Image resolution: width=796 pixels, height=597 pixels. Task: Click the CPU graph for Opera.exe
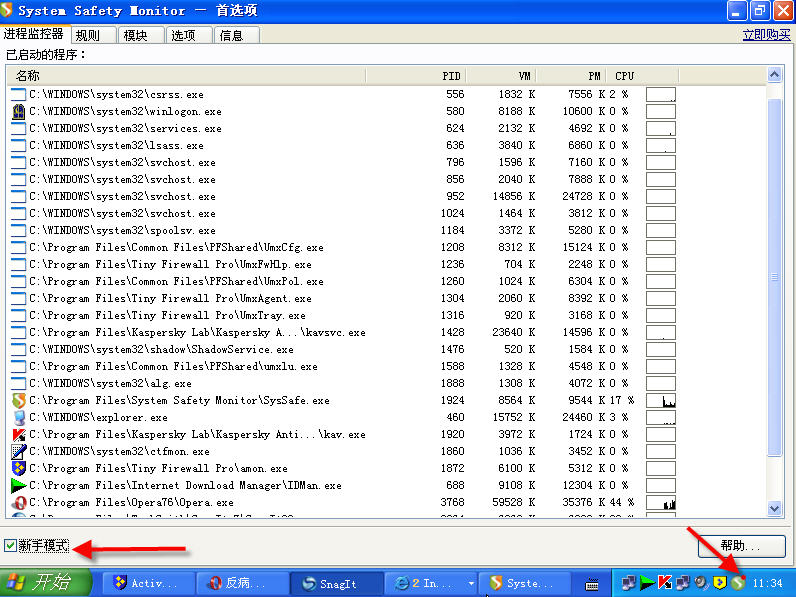tap(661, 503)
